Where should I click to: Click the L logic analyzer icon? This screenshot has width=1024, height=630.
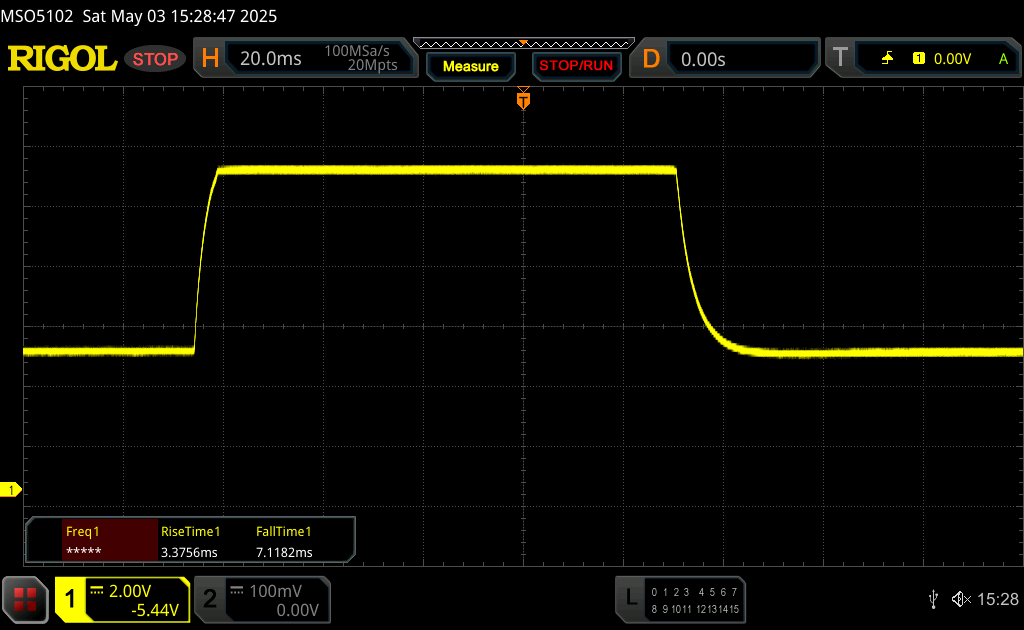click(630, 598)
